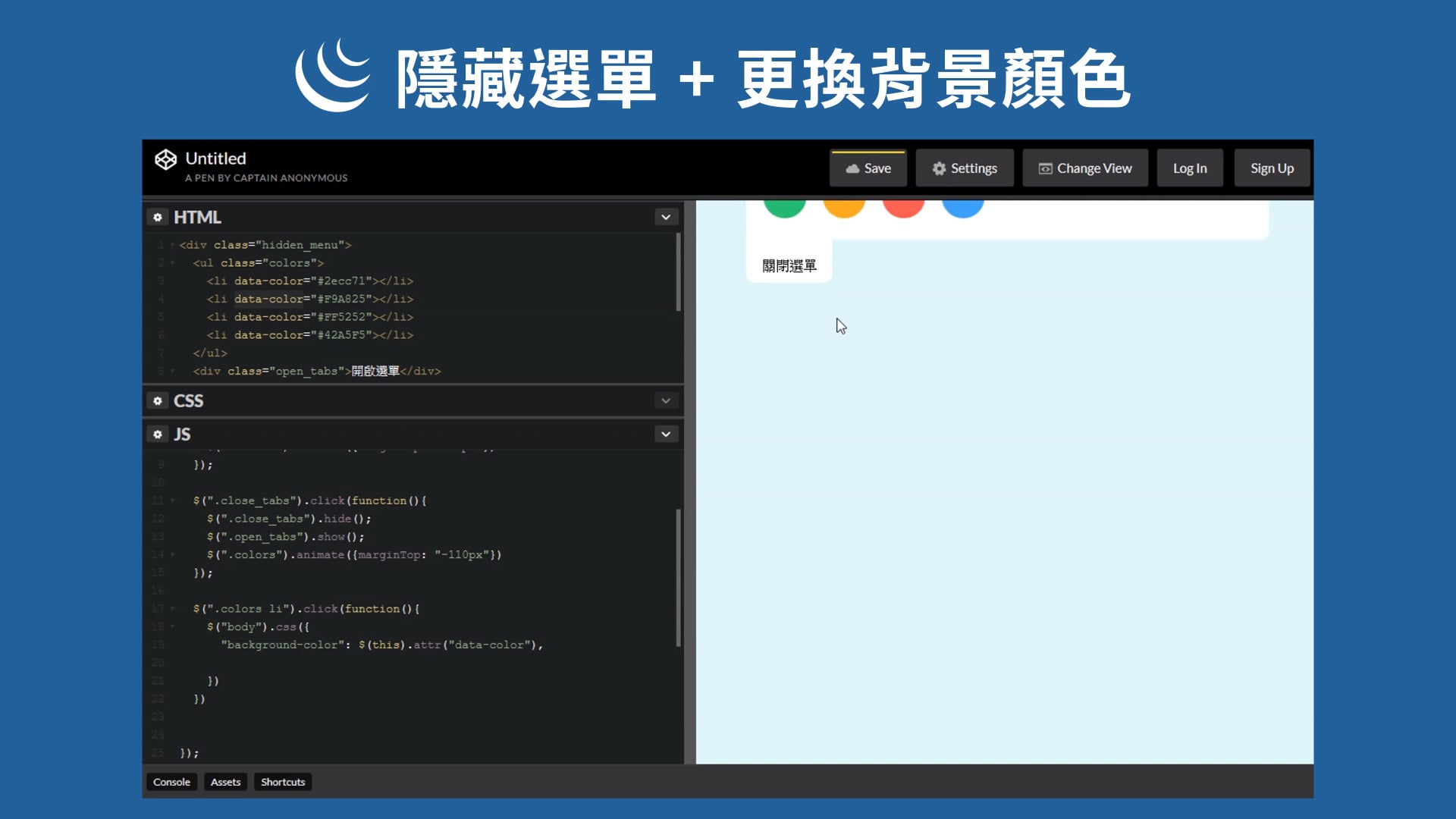Image resolution: width=1456 pixels, height=819 pixels.
Task: Click the open_tabs 開啟選單 code line
Action: (x=317, y=371)
